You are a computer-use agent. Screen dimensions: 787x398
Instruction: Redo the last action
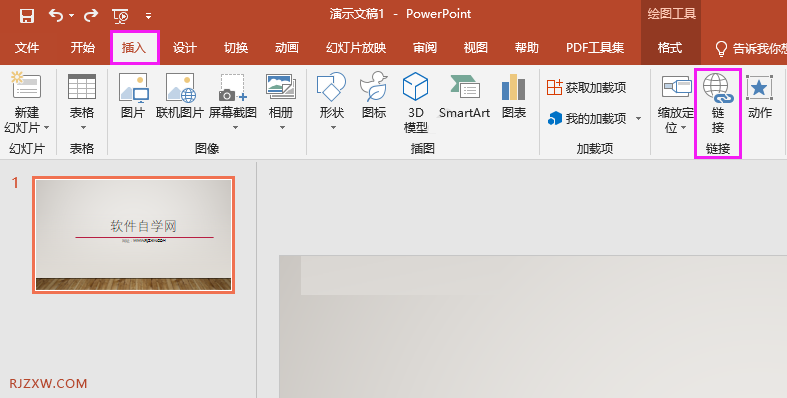pyautogui.click(x=91, y=16)
